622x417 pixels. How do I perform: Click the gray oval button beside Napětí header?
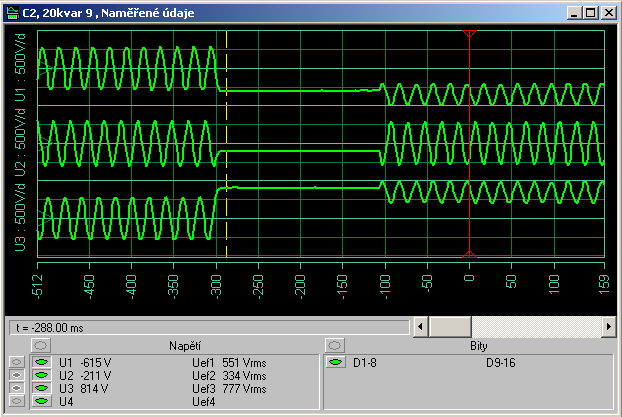pyautogui.click(x=41, y=345)
